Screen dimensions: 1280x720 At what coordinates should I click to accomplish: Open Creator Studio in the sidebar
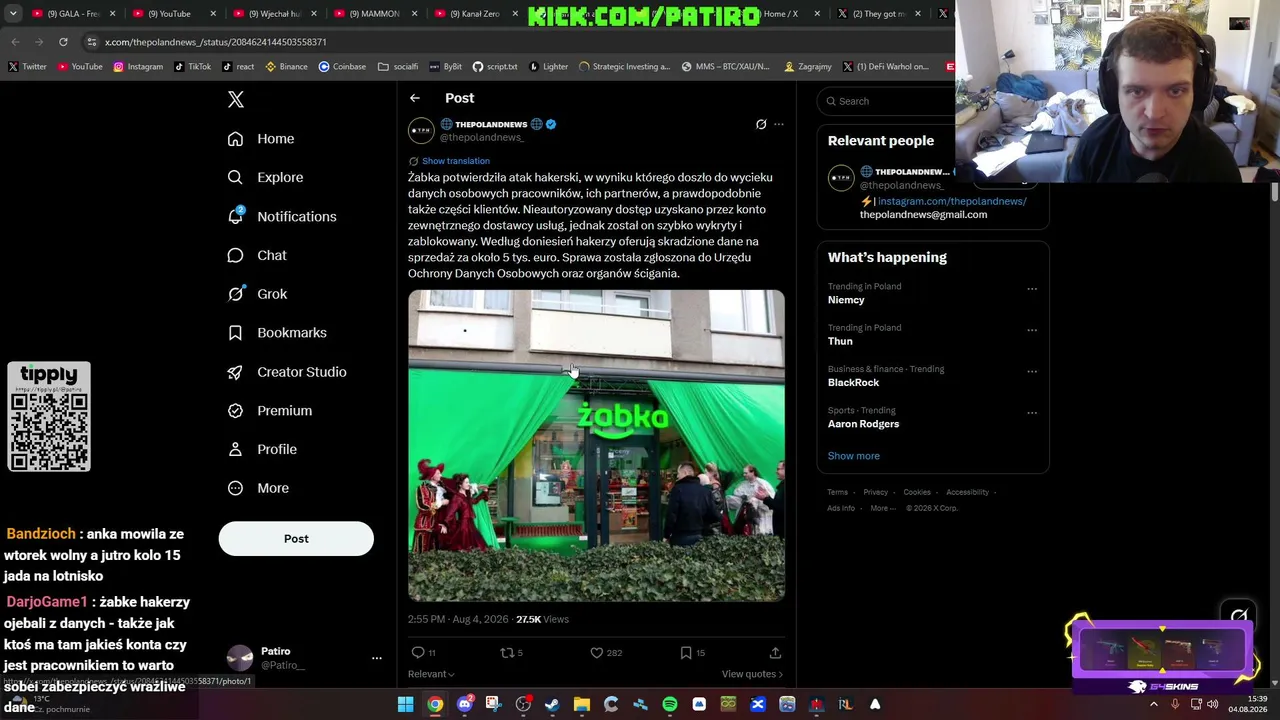[x=287, y=372]
